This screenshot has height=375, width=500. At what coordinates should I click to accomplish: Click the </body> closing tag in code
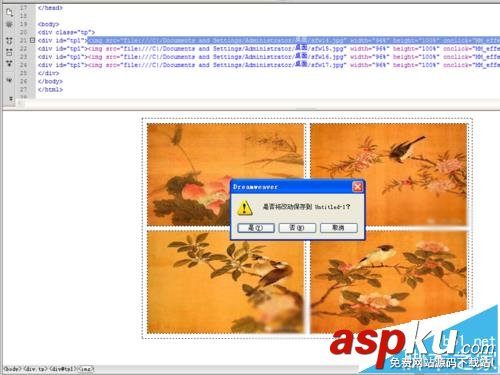coord(50,81)
